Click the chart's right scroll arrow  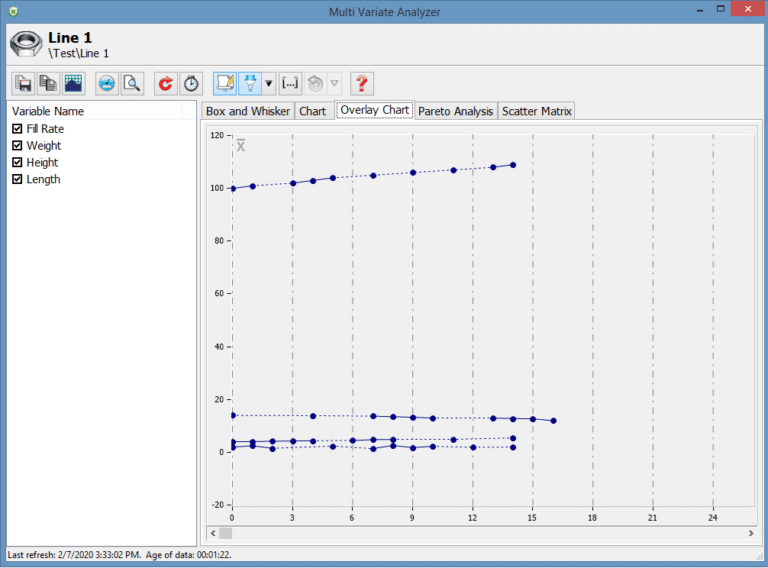[750, 533]
